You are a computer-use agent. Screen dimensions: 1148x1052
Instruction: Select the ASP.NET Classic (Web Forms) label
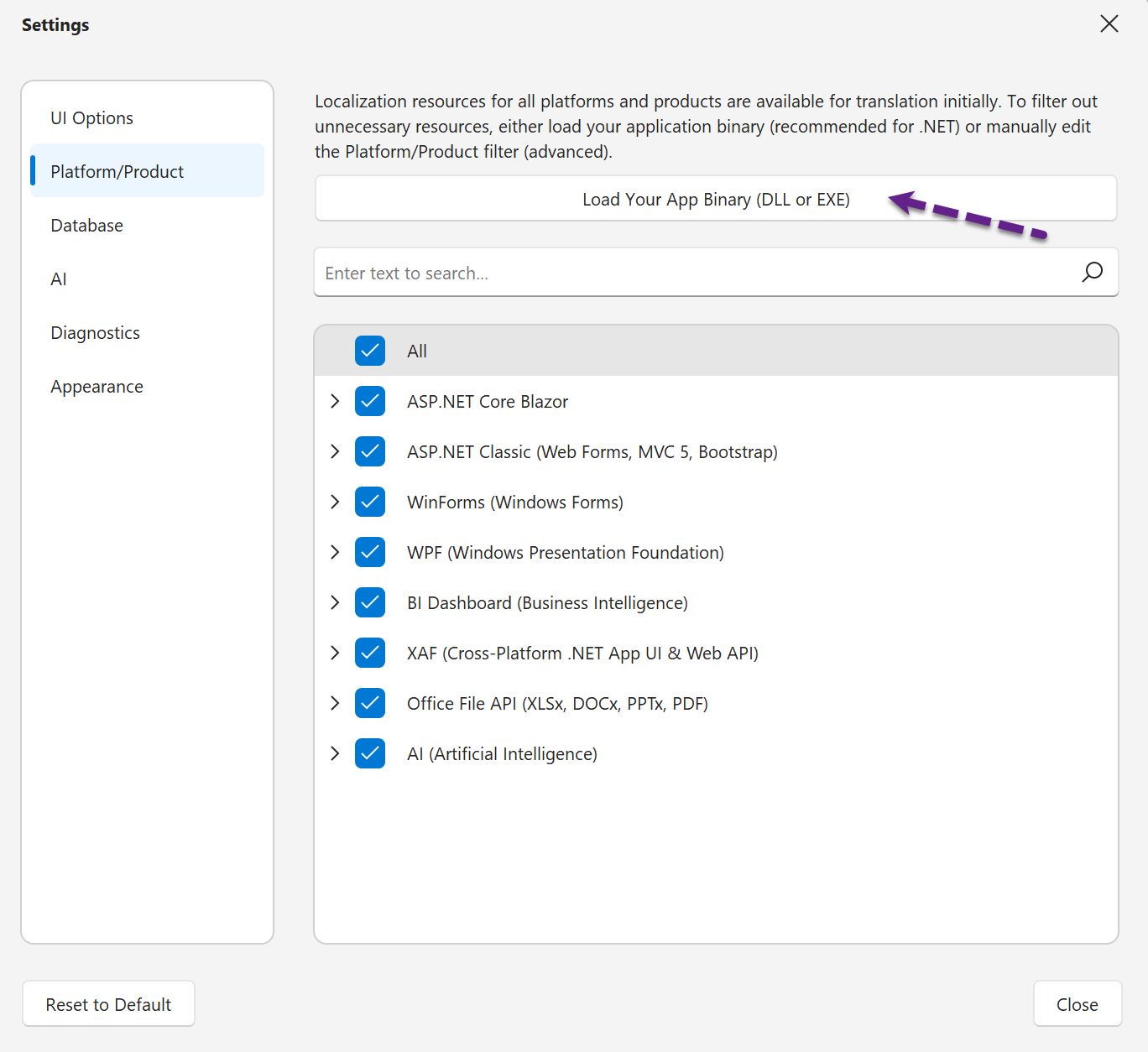pos(592,452)
